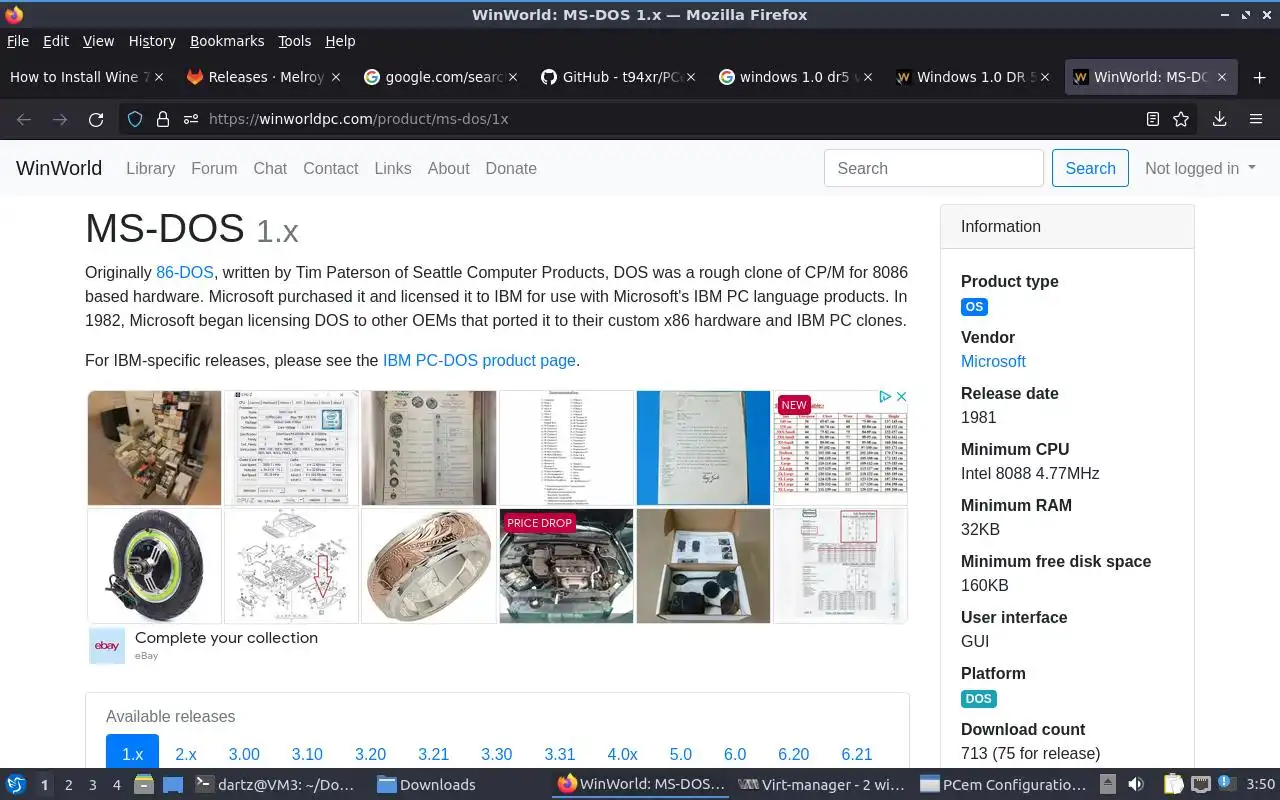Viewport: 1280px width, 800px height.
Task: Open a new tab with plus button
Action: click(1259, 77)
